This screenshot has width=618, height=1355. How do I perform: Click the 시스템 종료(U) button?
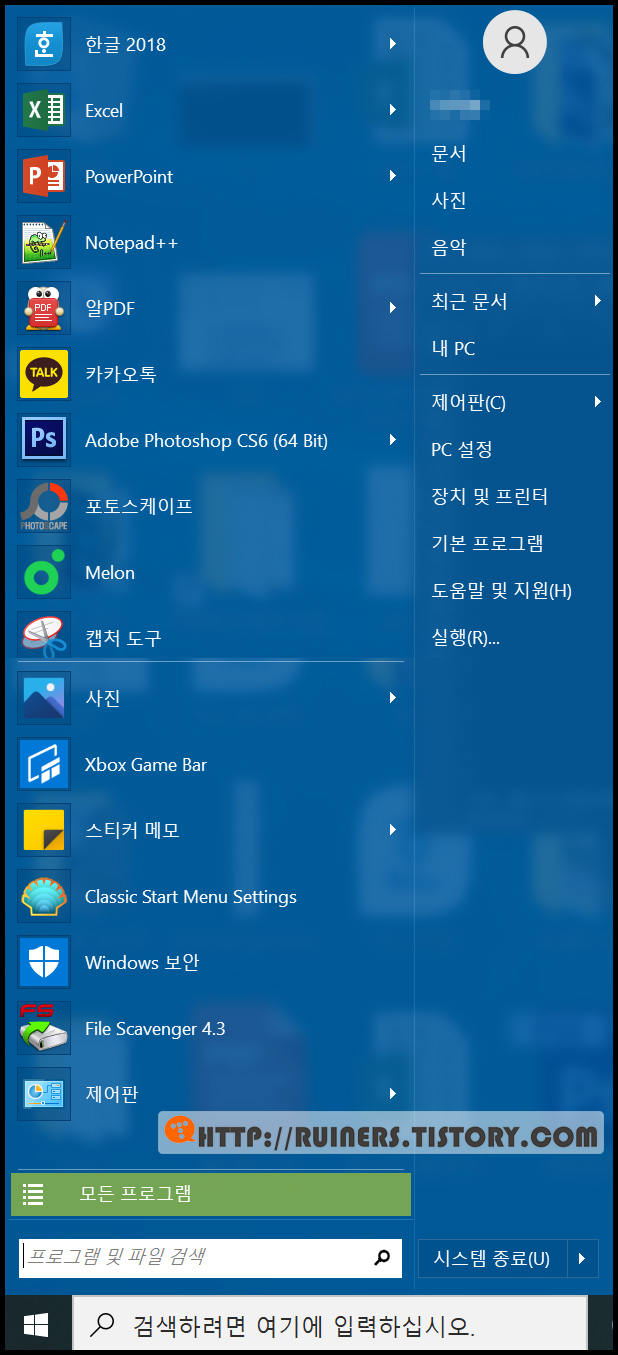[x=492, y=1258]
